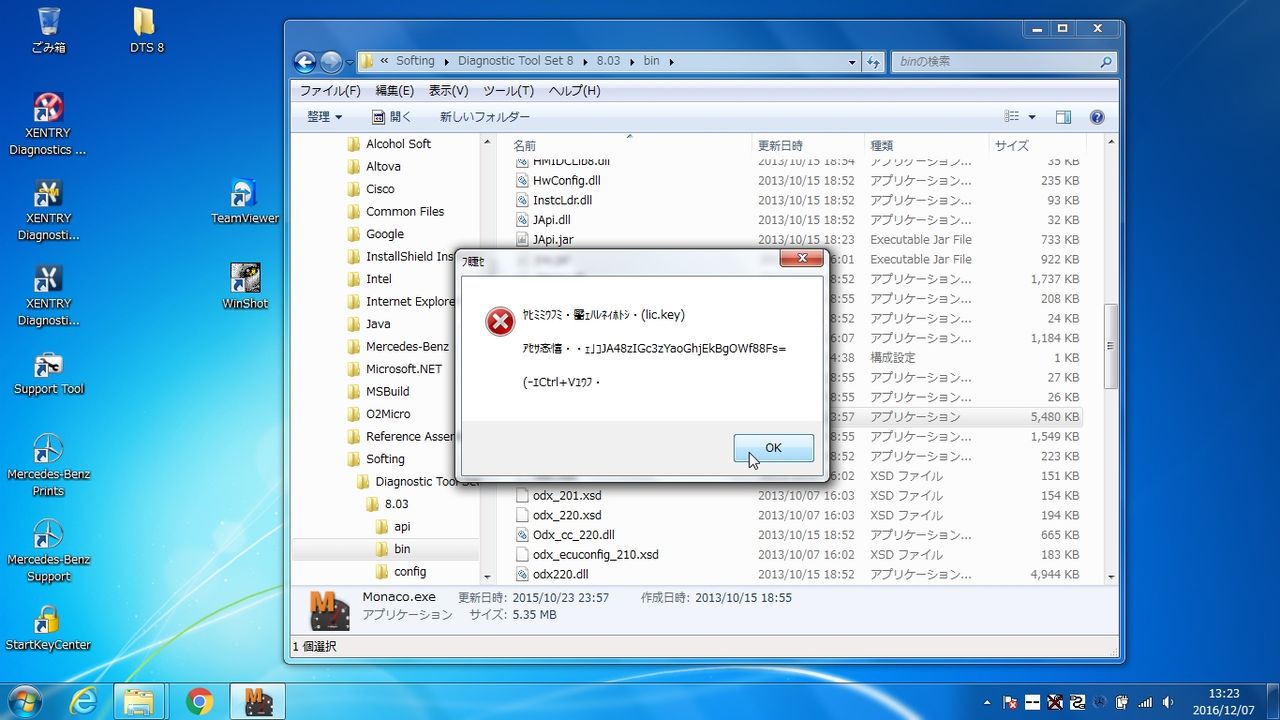
Task: Open the address bar history dropdown
Action: coord(852,62)
